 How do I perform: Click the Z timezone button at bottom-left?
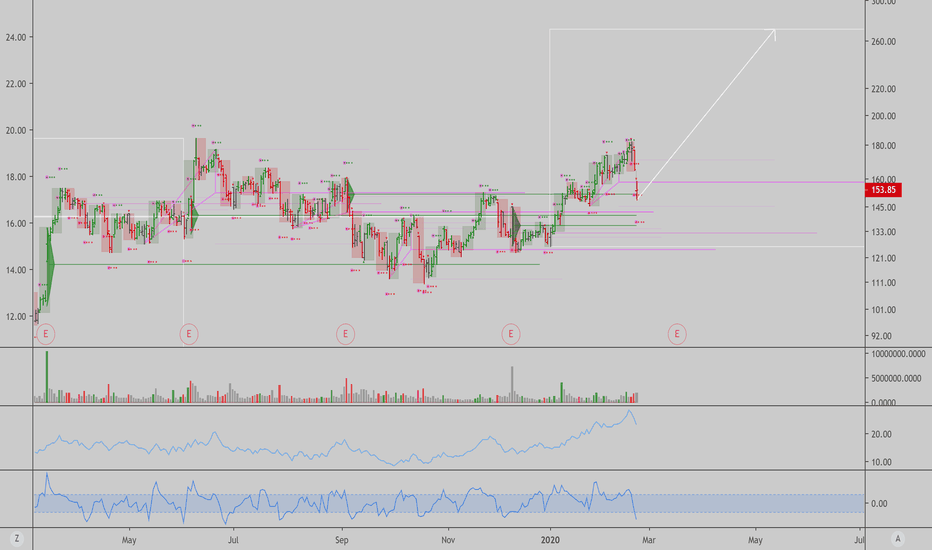coord(17,539)
